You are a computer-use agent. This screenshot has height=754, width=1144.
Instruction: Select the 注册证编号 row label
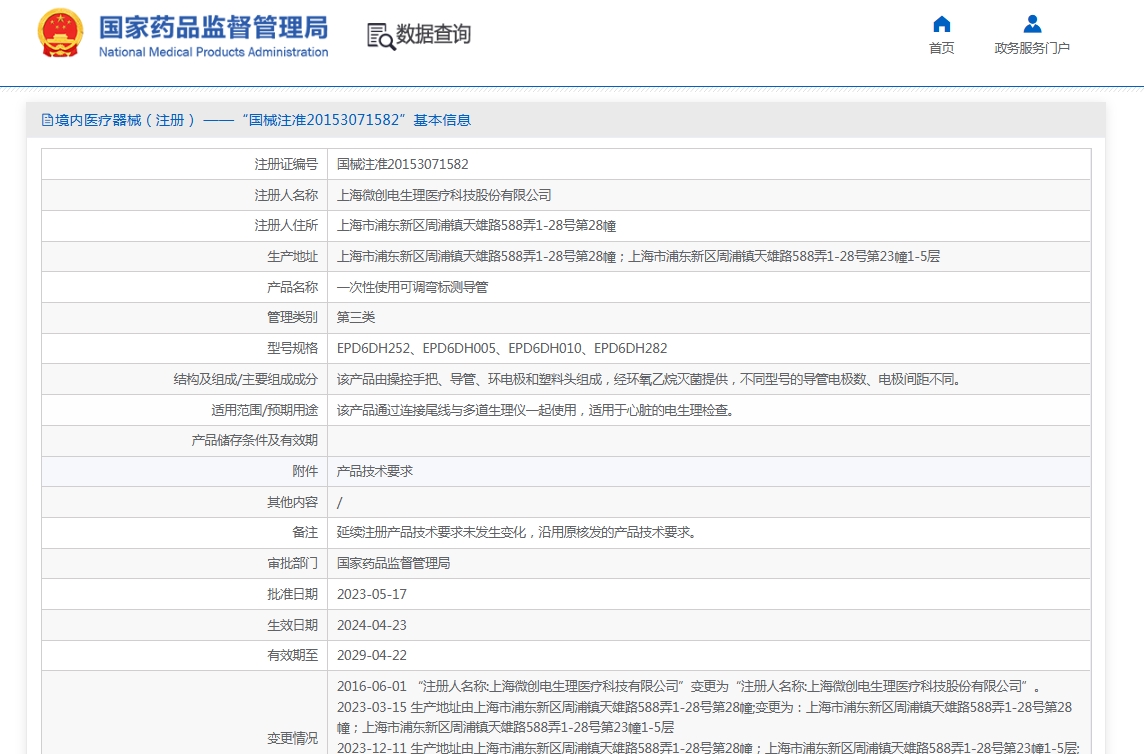[x=286, y=164]
